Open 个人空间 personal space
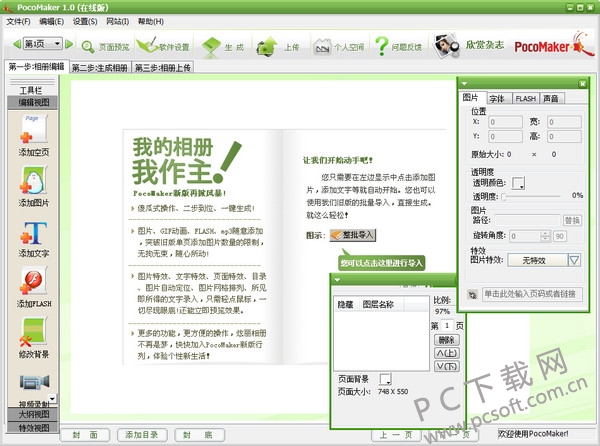The height and width of the screenshot is (446, 600). (x=338, y=47)
